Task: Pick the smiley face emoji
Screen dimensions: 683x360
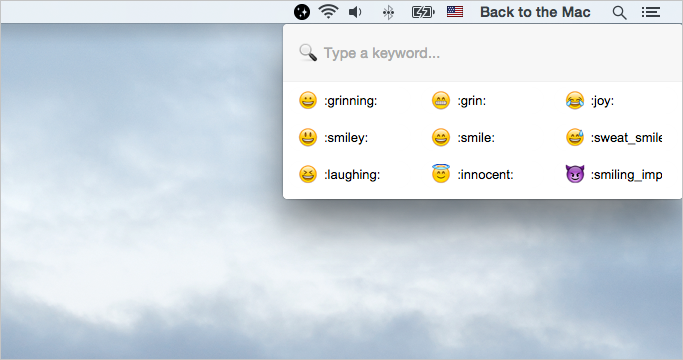Action: pyautogui.click(x=308, y=137)
